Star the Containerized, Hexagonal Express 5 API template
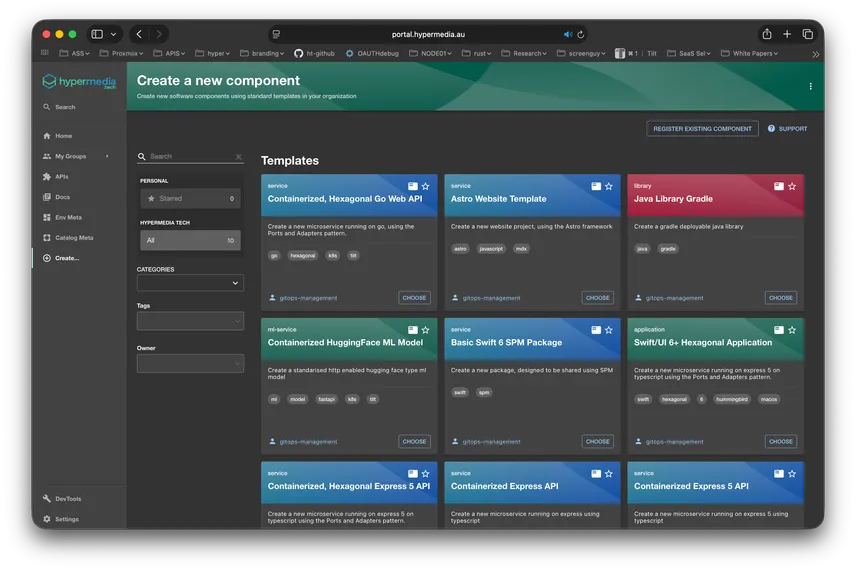The height and width of the screenshot is (570, 856). (x=425, y=473)
